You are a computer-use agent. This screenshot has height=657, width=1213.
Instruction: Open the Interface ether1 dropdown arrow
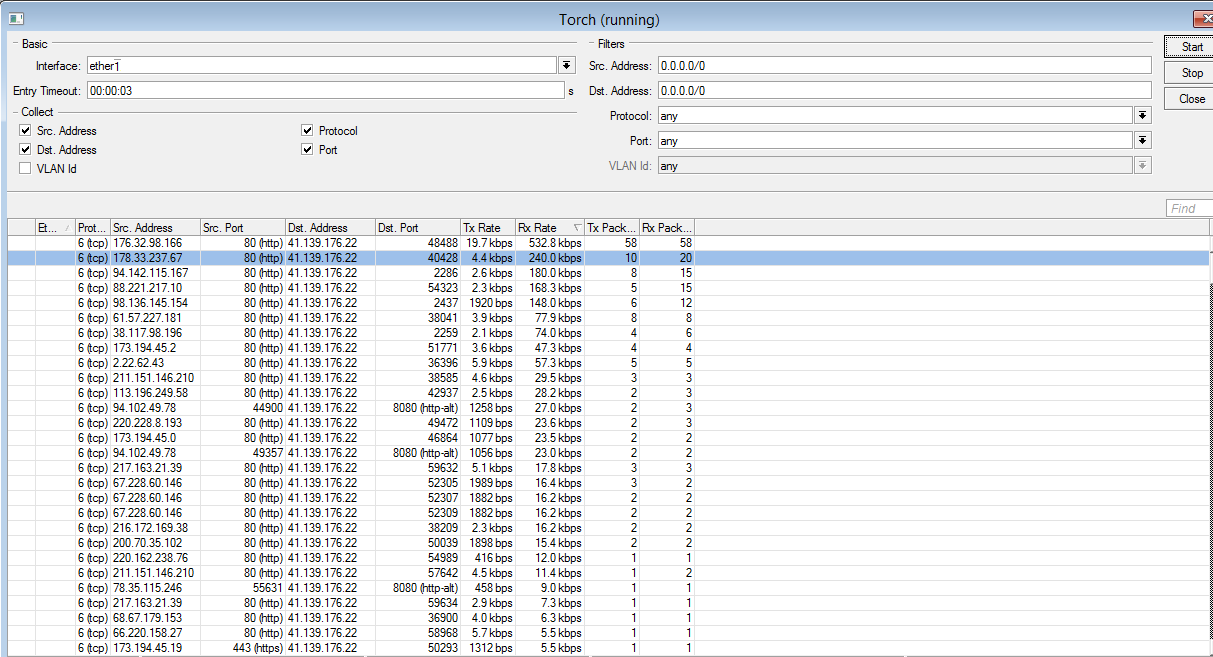(567, 65)
